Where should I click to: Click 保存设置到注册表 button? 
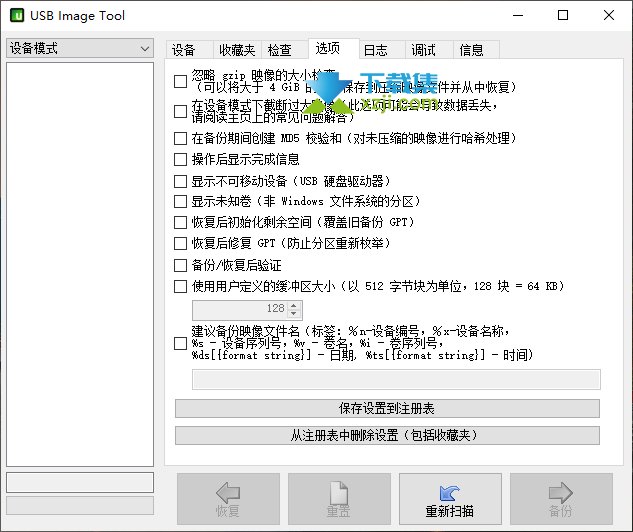click(x=387, y=408)
